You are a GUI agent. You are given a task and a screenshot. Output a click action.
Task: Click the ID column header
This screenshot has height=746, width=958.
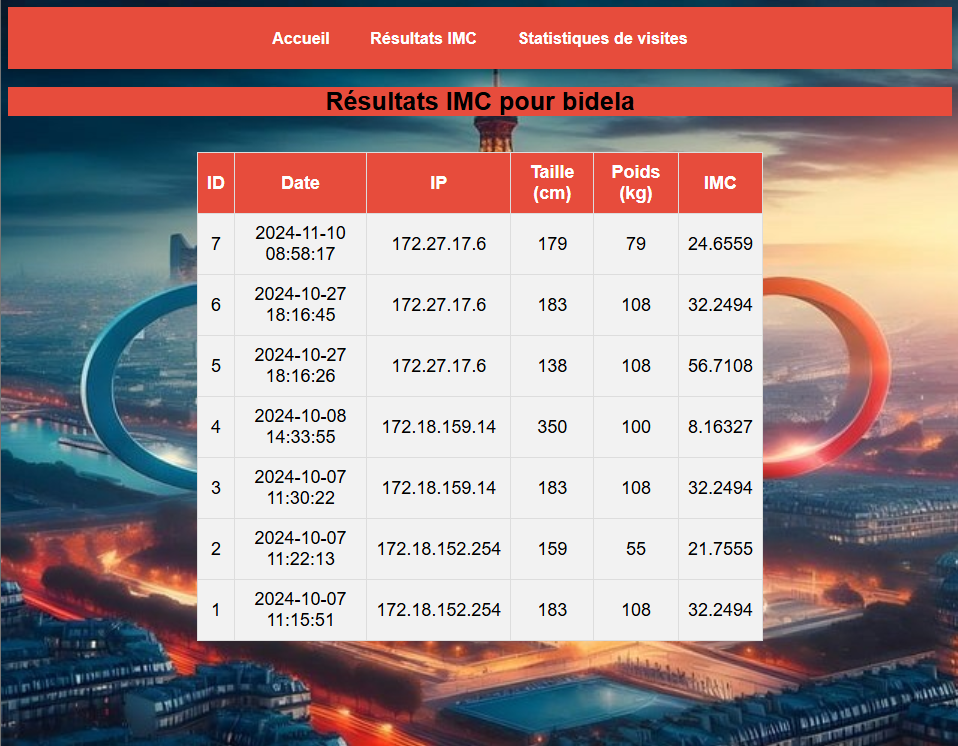pyautogui.click(x=216, y=183)
